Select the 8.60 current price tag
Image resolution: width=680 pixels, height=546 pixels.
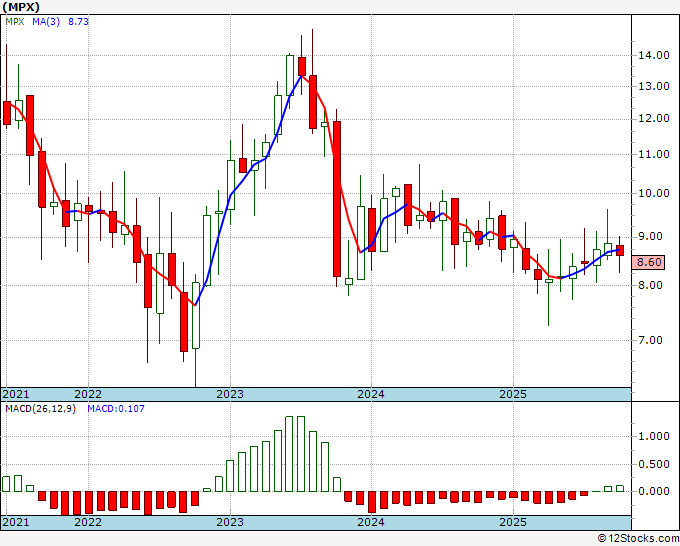tap(648, 262)
